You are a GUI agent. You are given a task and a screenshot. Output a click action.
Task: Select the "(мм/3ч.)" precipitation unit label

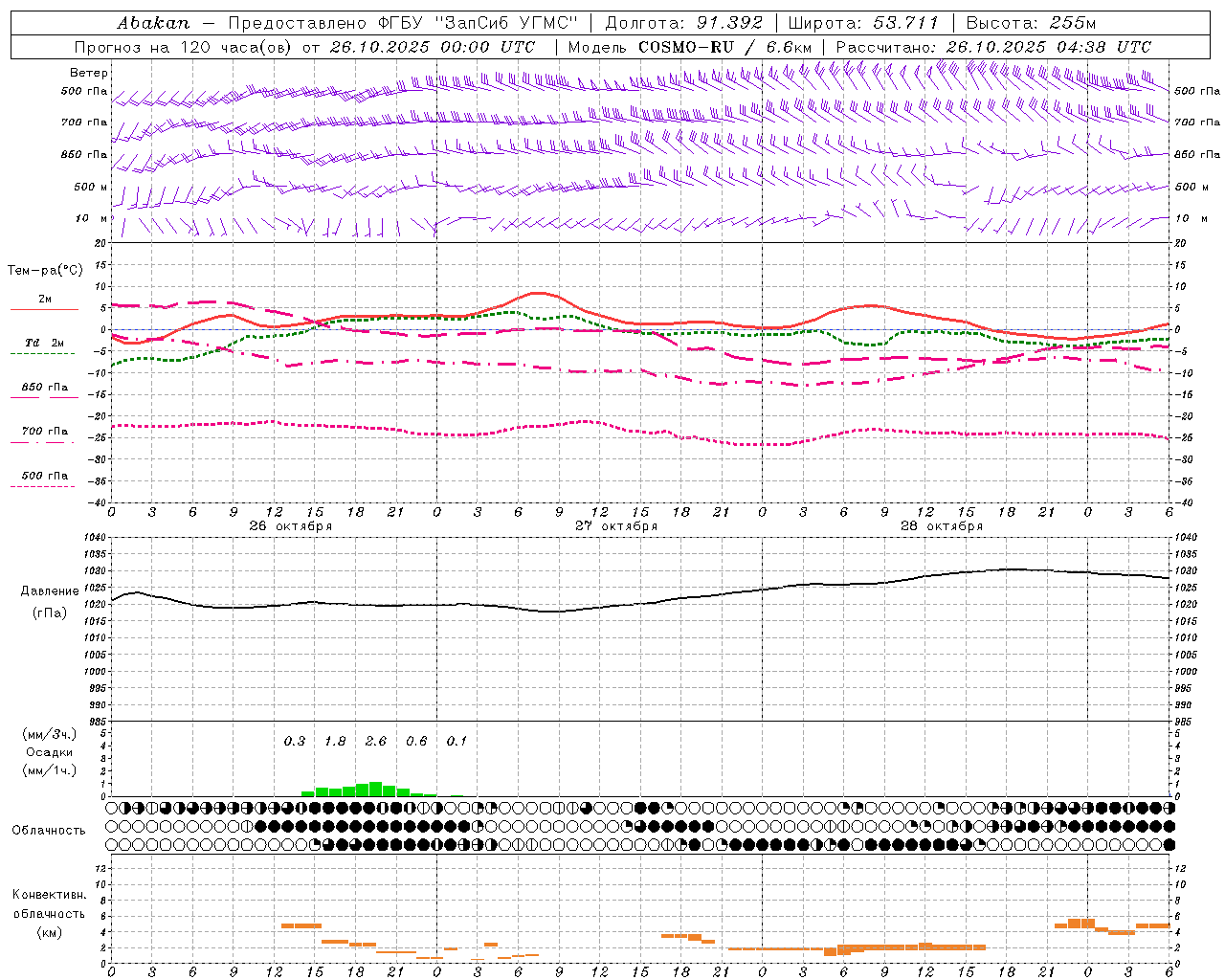[x=50, y=734]
